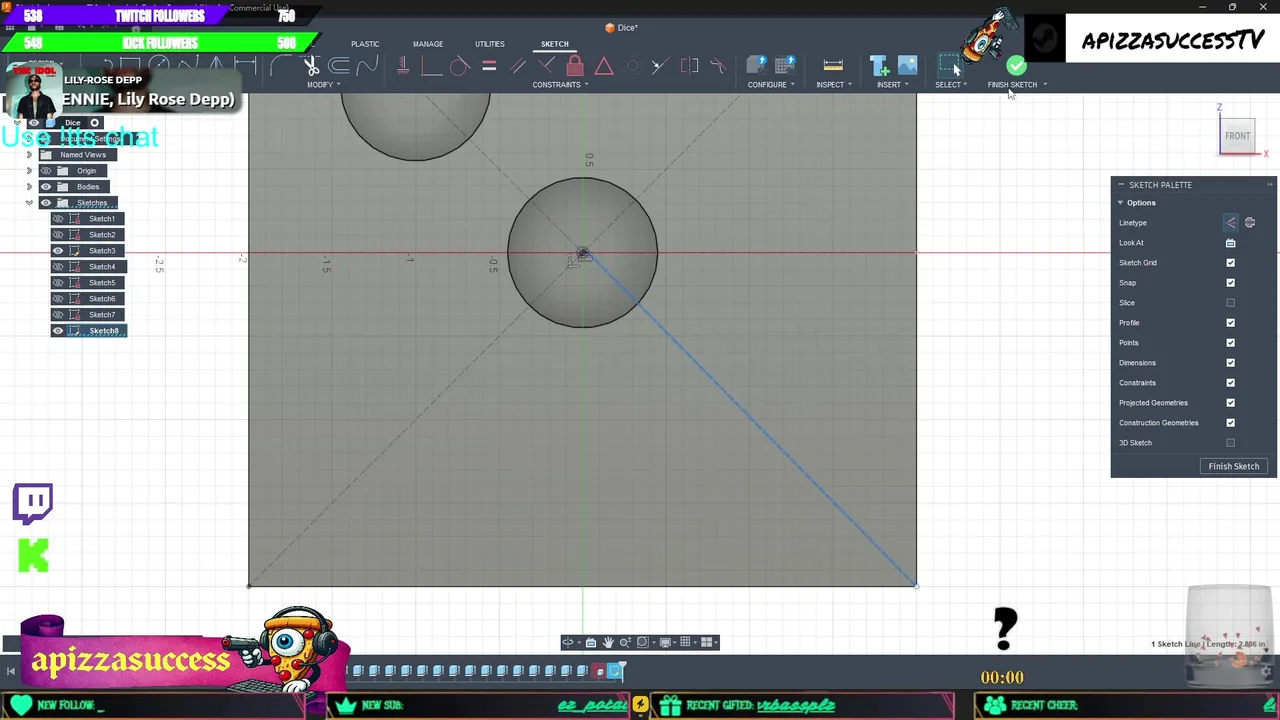Open the Configure dropdown menu
Viewport: 1280px width, 720px height.
(x=771, y=85)
